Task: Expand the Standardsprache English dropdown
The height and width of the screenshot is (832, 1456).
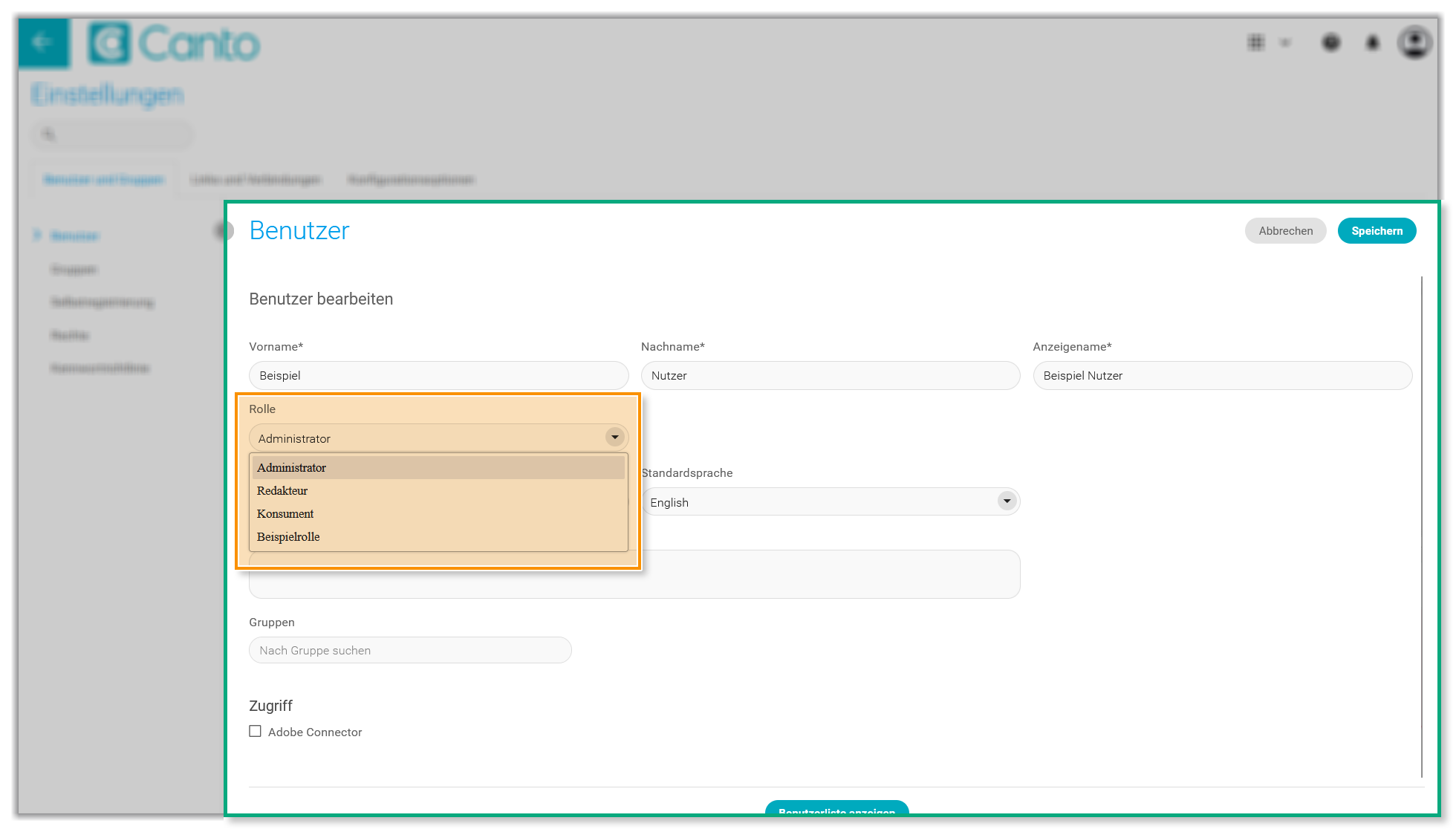Action: tap(830, 501)
